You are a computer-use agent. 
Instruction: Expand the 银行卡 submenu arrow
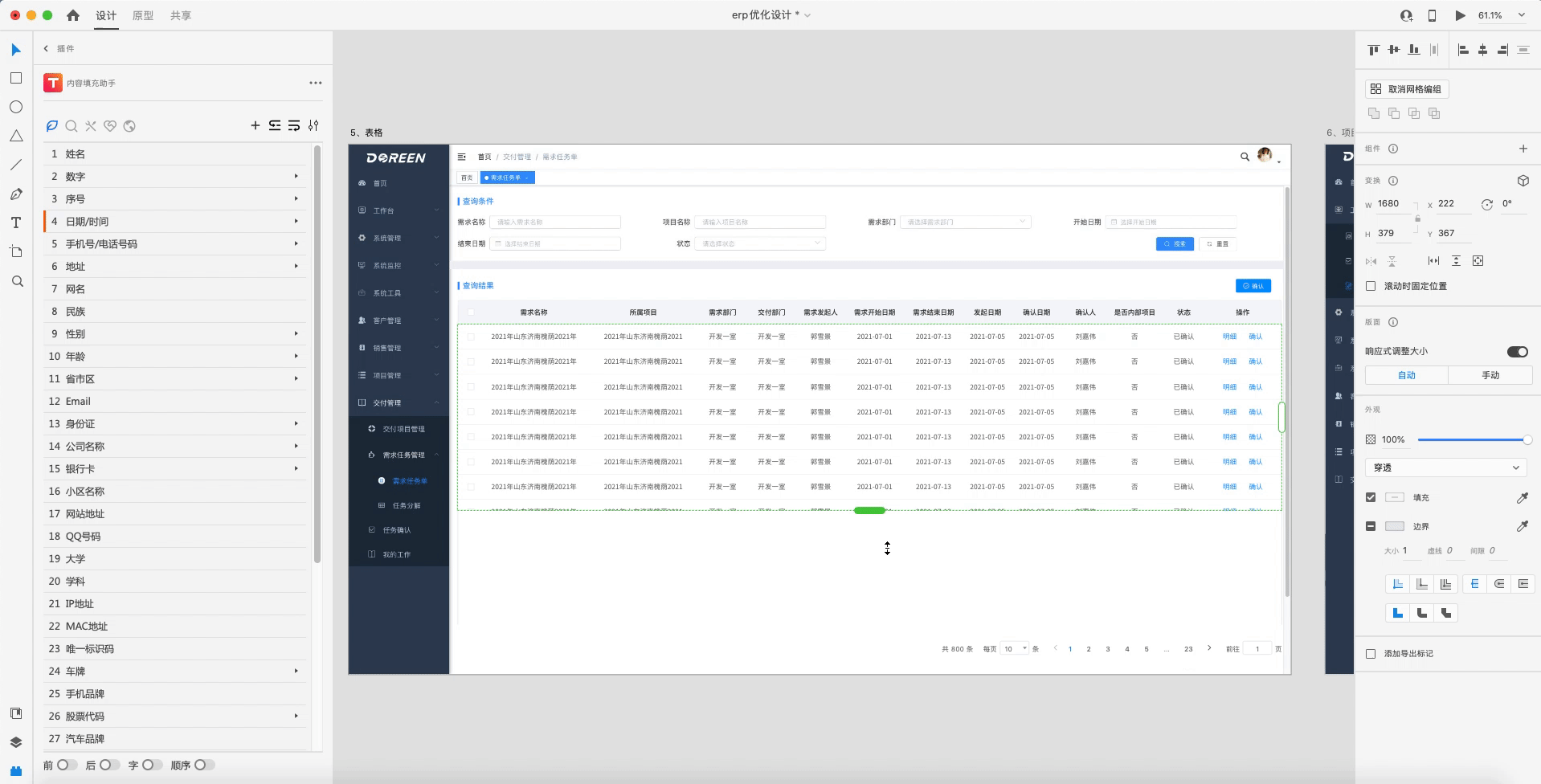(296, 468)
